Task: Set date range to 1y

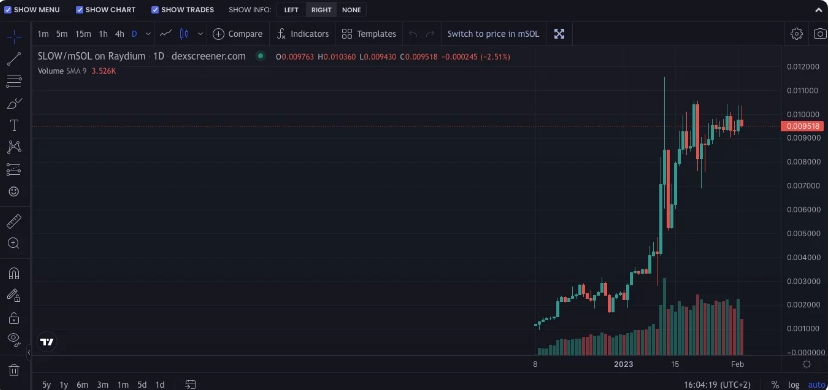Action: [x=64, y=385]
